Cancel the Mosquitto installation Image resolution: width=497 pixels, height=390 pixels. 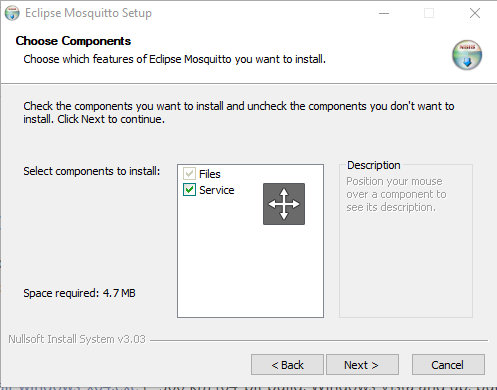(x=448, y=365)
